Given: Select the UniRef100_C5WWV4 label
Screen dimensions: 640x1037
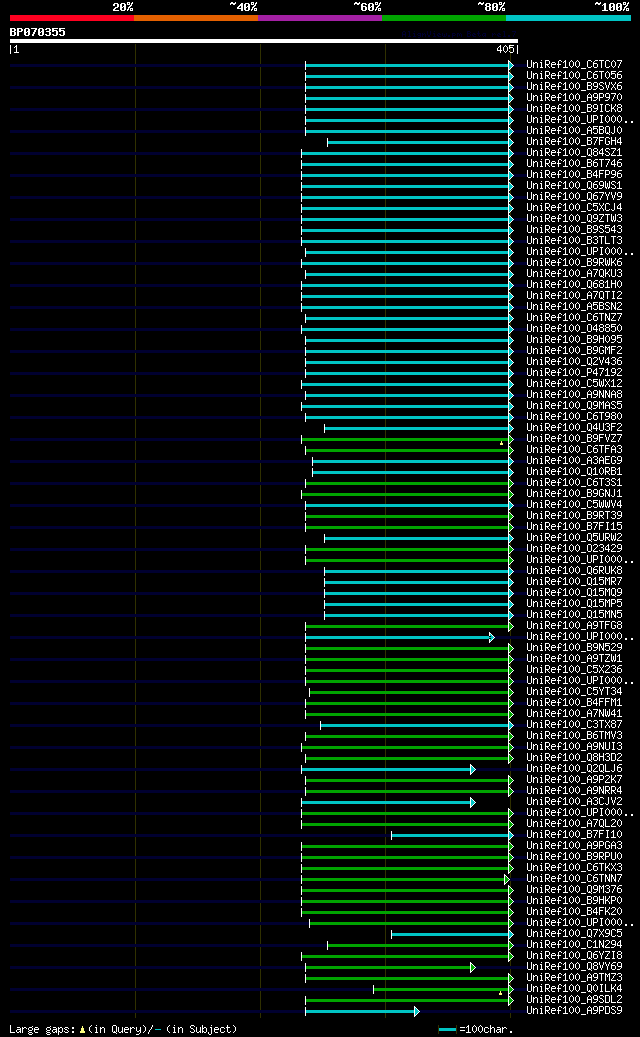Looking at the screenshot, I should pos(574,505).
